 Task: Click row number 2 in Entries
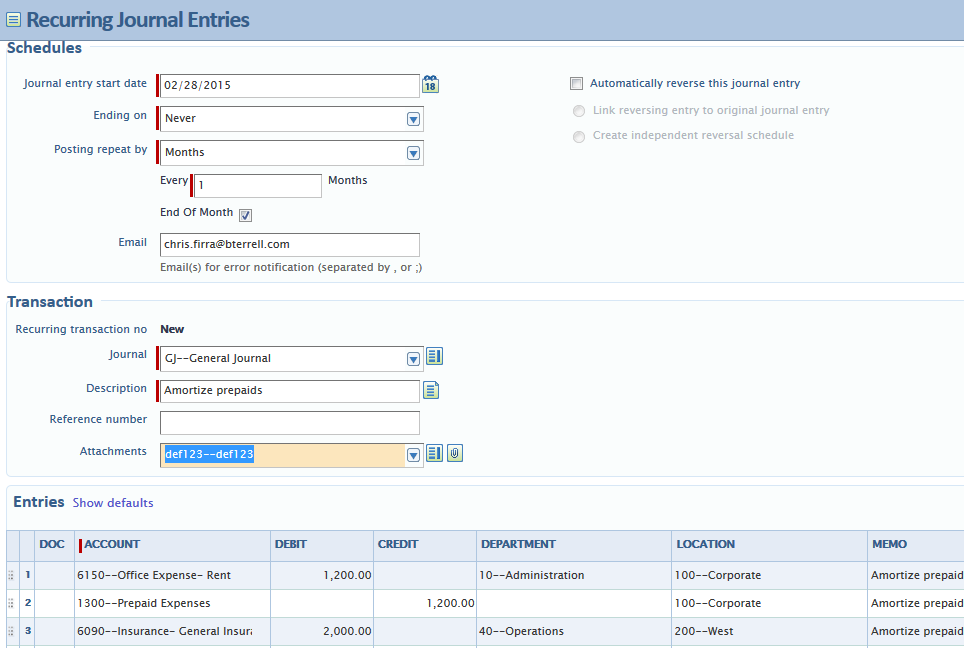(x=28, y=603)
